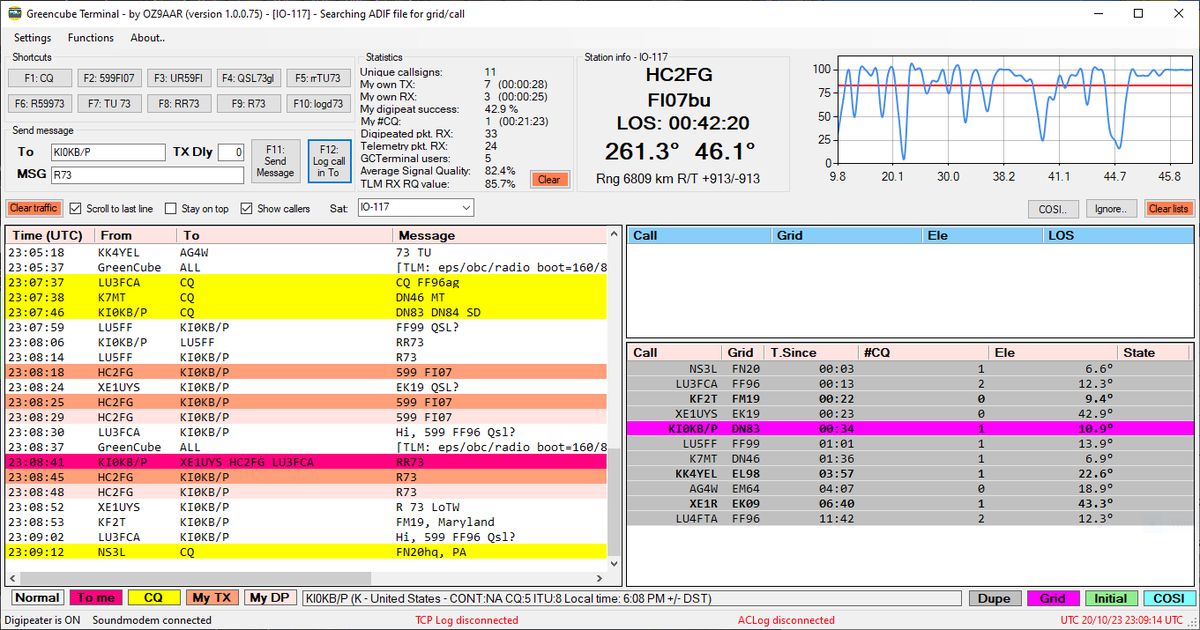Click the Initial green legend swatch

click(1111, 598)
